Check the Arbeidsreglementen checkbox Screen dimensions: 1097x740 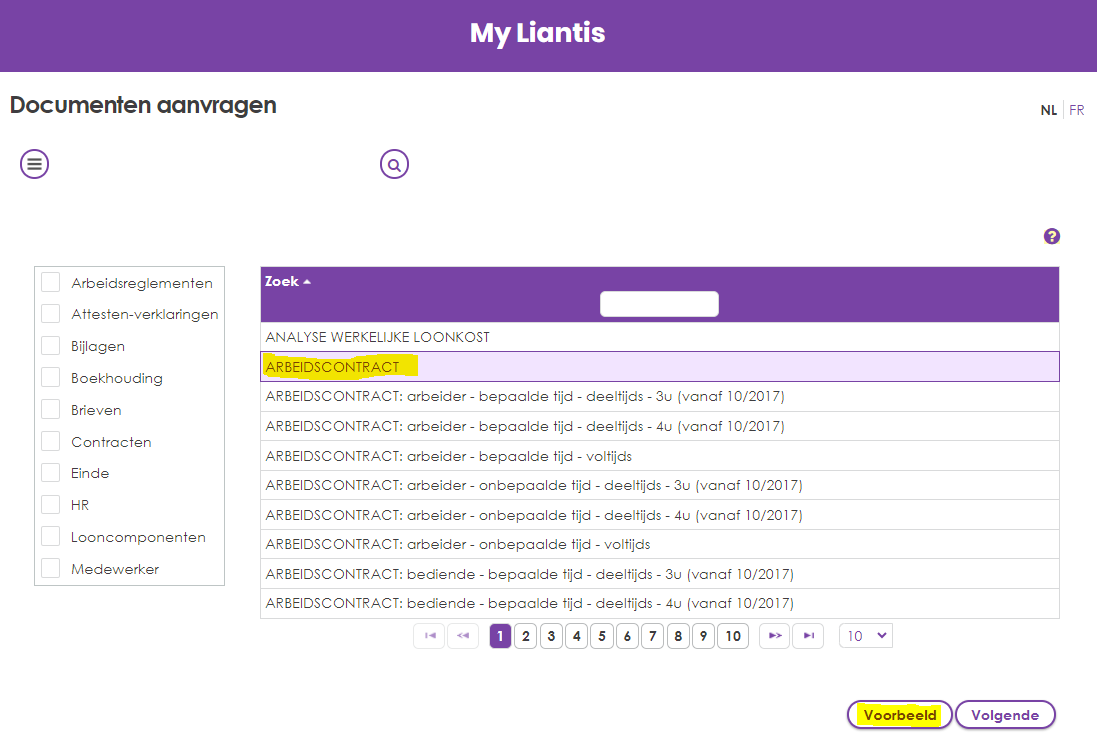click(50, 282)
